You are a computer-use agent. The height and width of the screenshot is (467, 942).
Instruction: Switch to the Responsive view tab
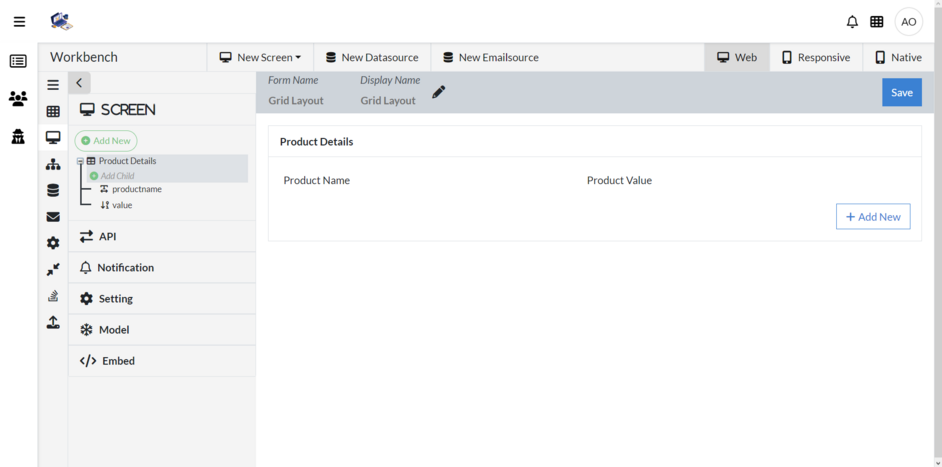pos(815,58)
